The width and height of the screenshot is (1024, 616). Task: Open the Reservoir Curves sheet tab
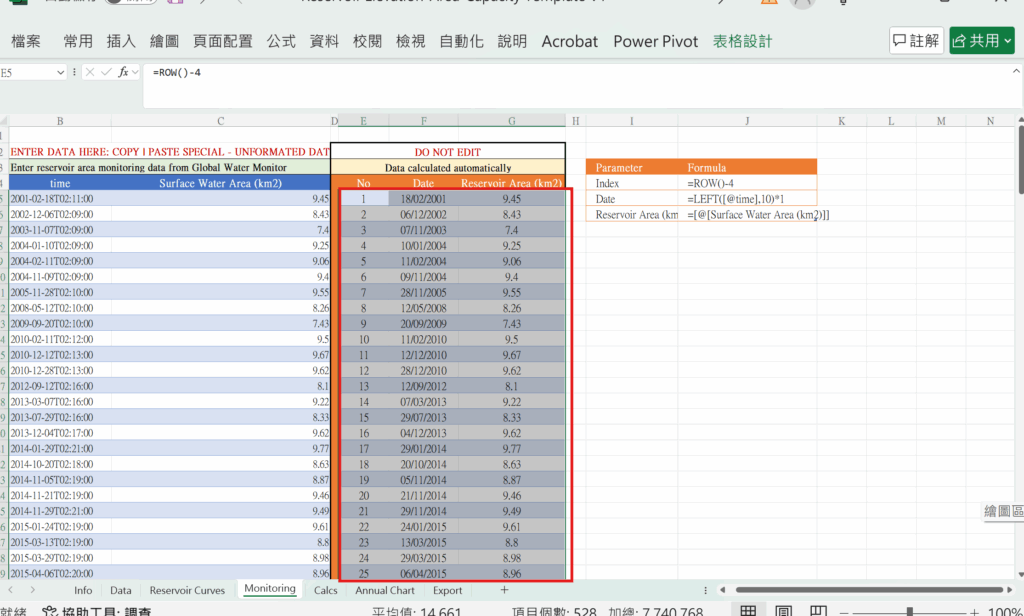[x=187, y=590]
